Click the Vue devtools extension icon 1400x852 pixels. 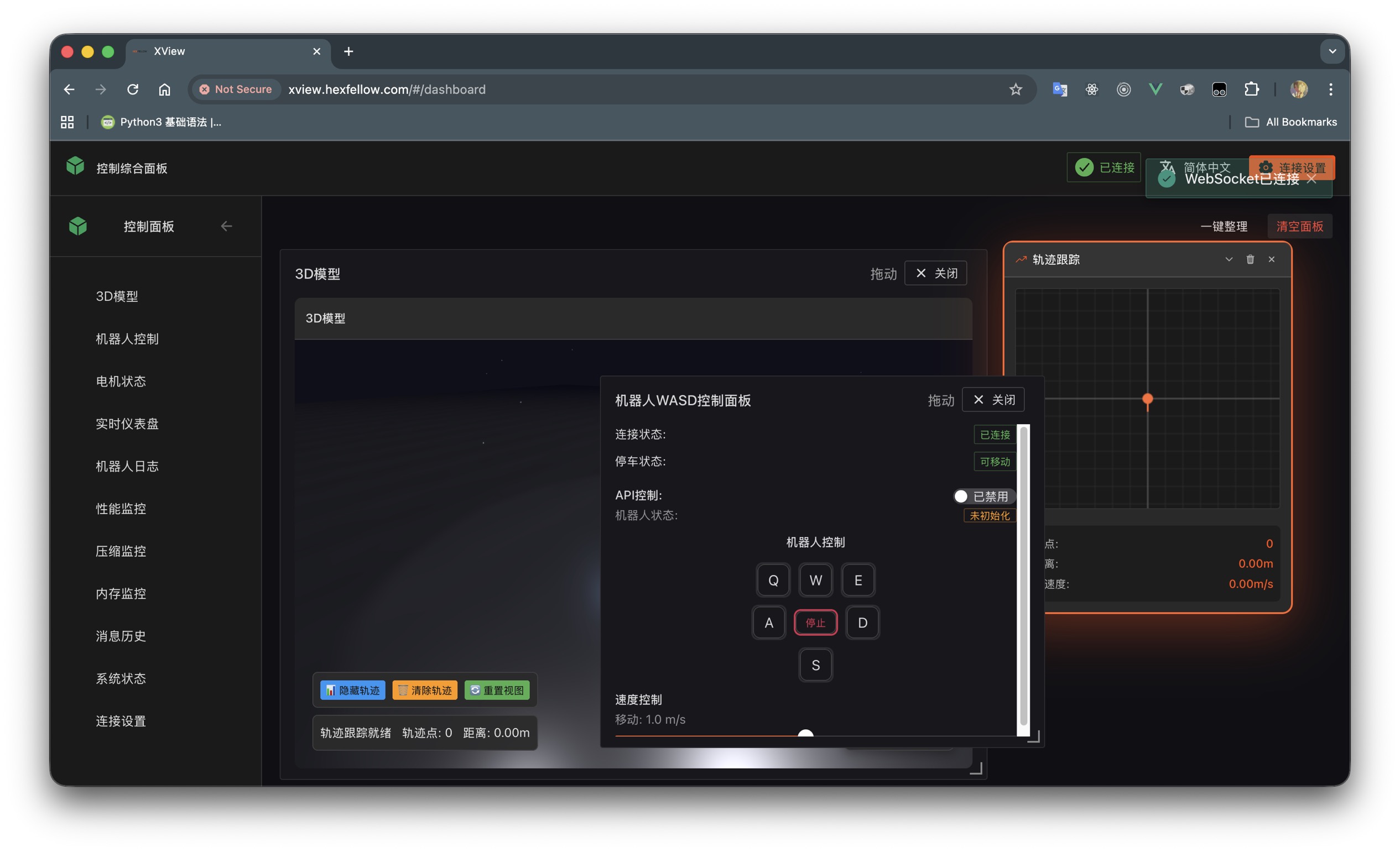[1155, 89]
